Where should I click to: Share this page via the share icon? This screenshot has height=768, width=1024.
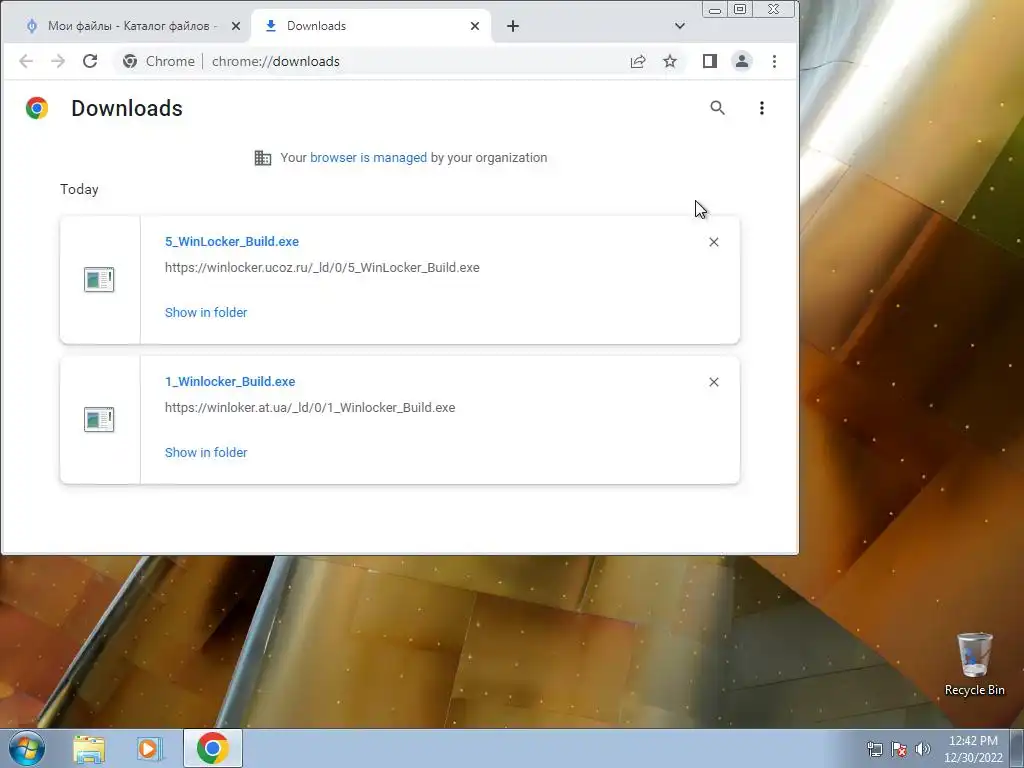[x=638, y=61]
